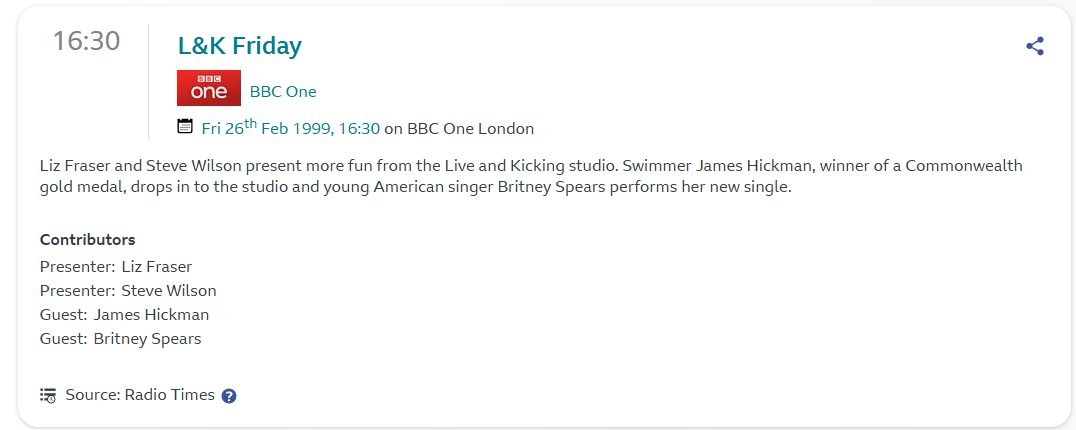Click guest name James Hickman
The height and width of the screenshot is (430, 1076).
tap(151, 315)
